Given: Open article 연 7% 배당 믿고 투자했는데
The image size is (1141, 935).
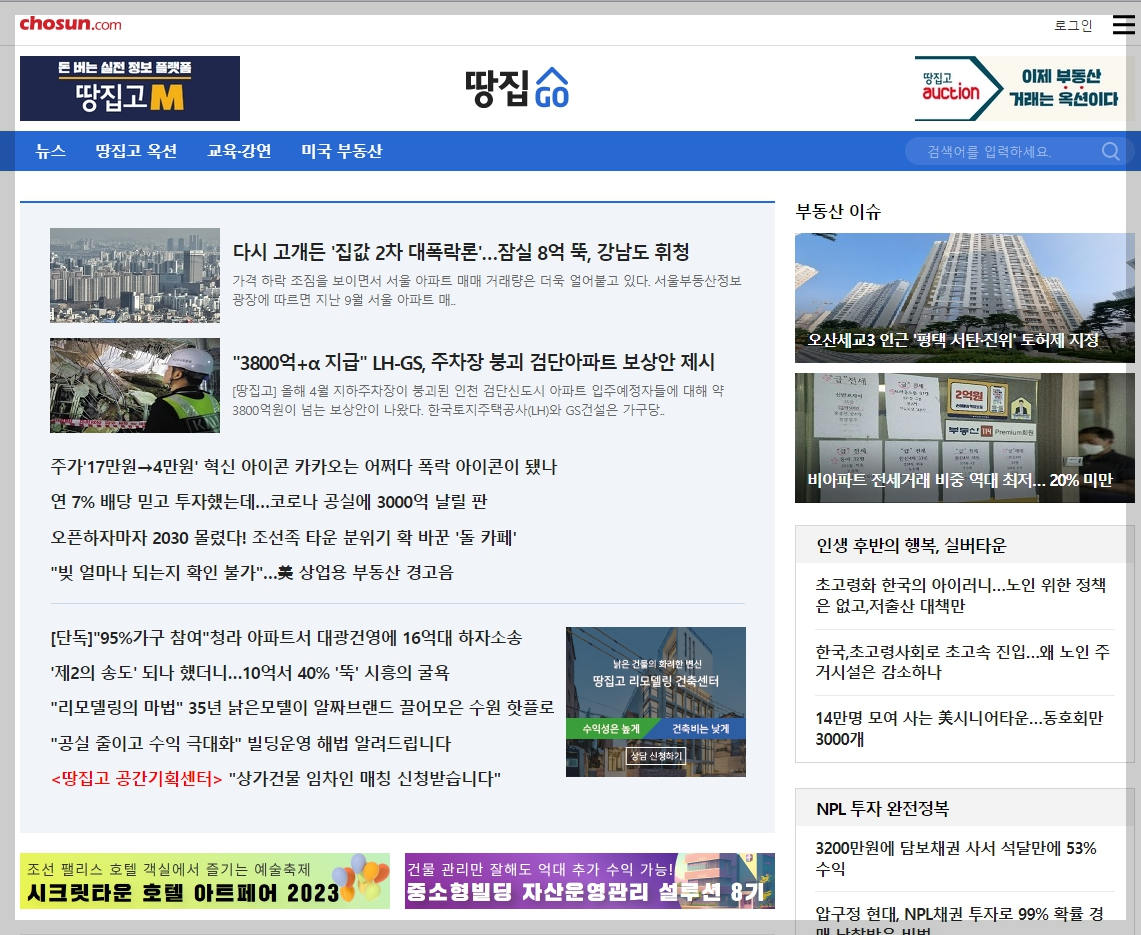Looking at the screenshot, I should [269, 501].
